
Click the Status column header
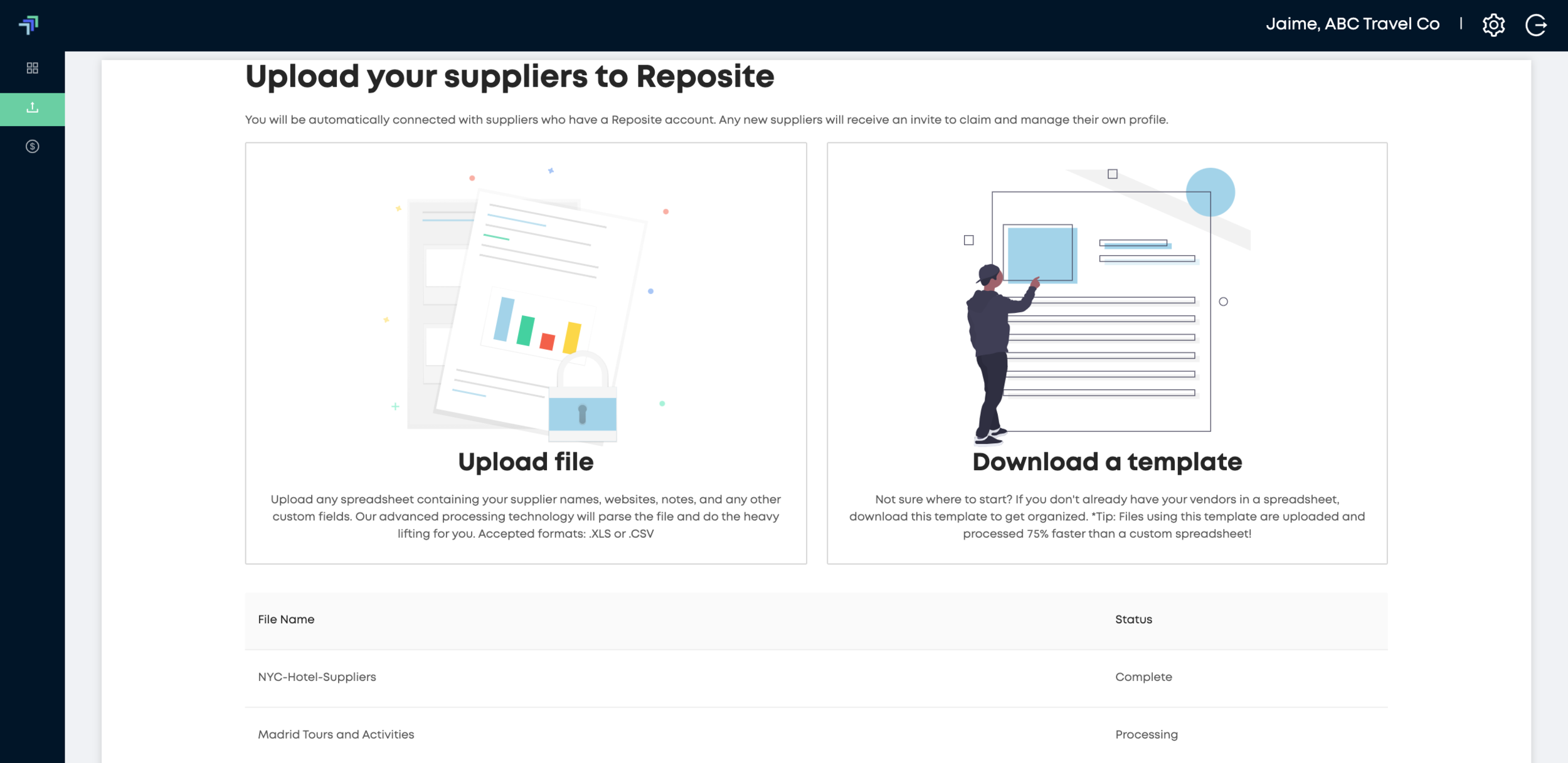pos(1133,619)
